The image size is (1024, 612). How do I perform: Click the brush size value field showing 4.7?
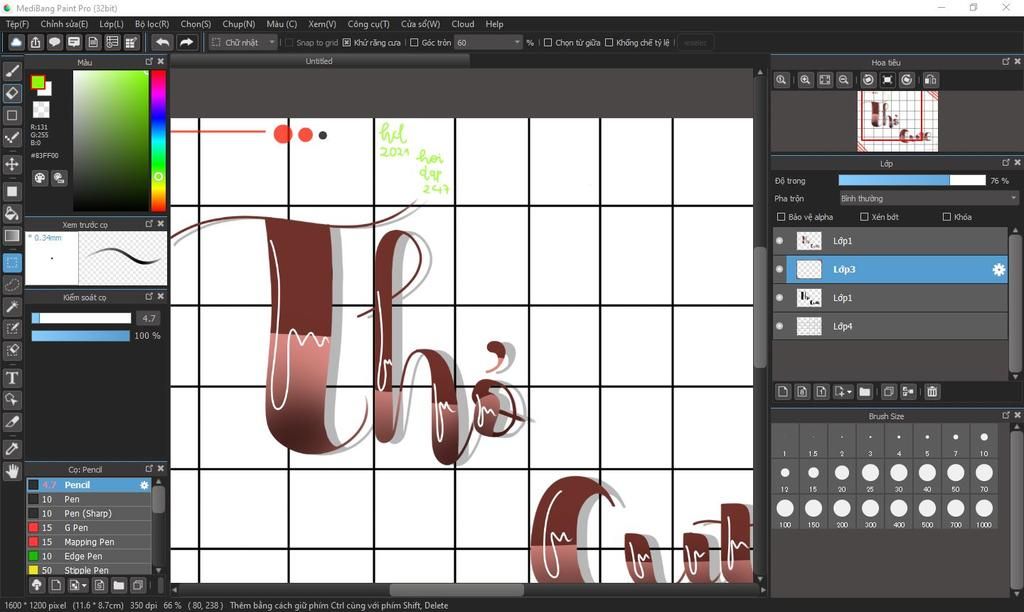(x=149, y=318)
